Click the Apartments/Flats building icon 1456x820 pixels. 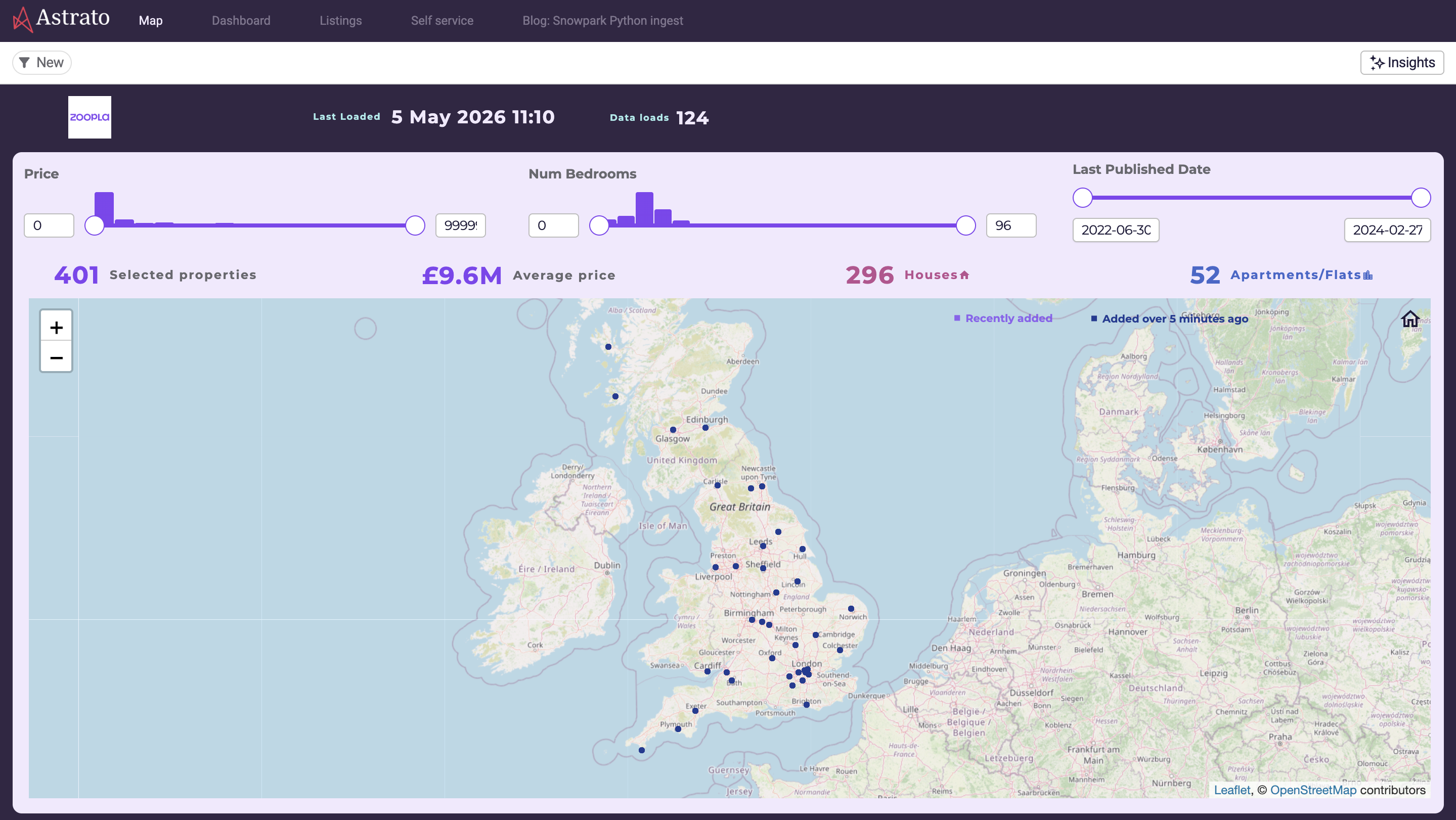pyautogui.click(x=1368, y=275)
